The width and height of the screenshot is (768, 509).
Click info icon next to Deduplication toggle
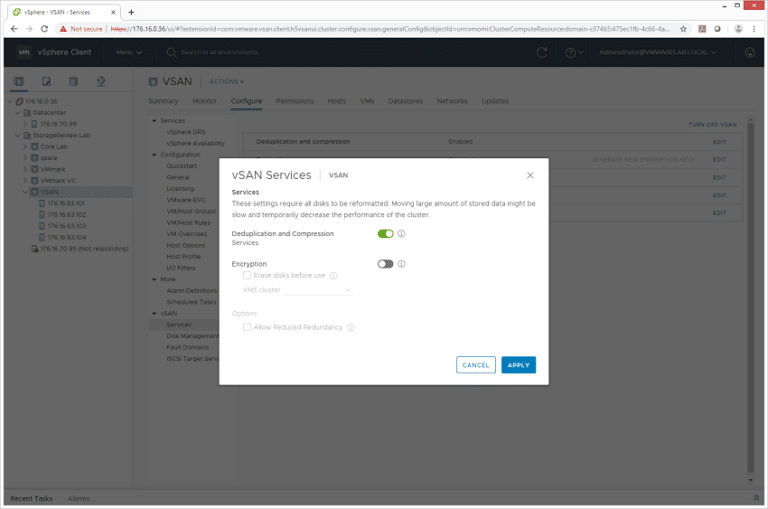(401, 234)
